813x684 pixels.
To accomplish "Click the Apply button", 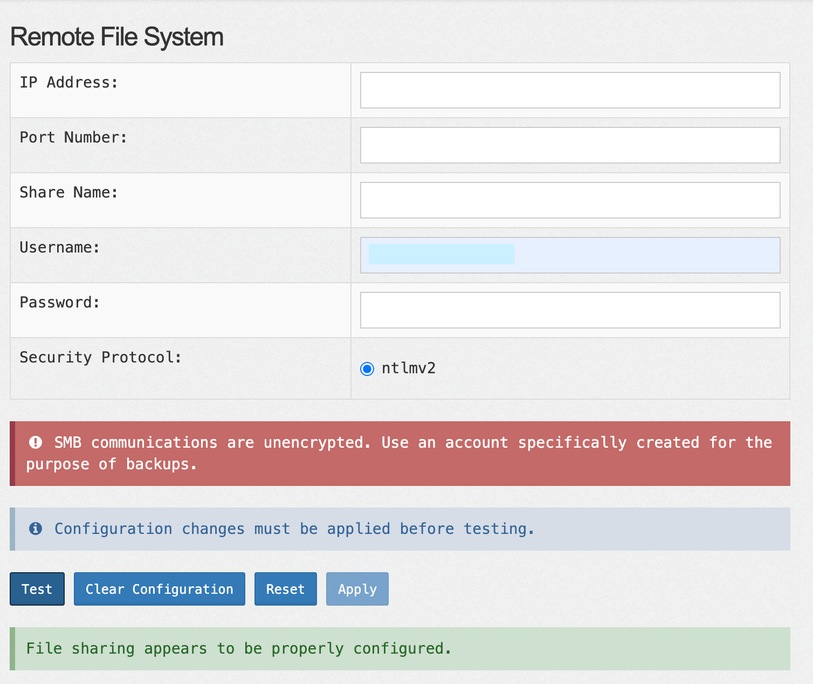I will point(357,589).
